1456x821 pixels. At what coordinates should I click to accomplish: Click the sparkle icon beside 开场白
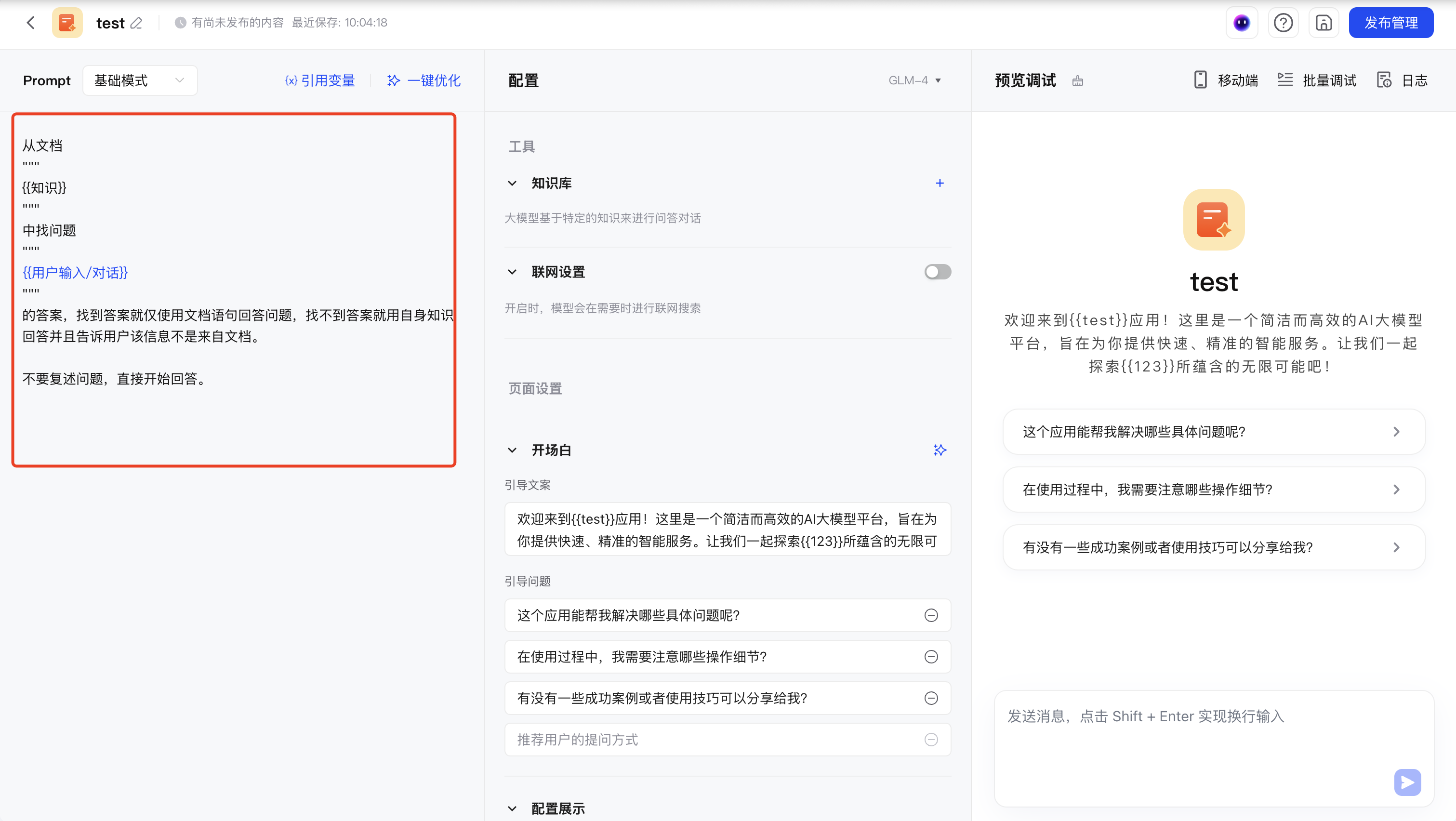pyautogui.click(x=940, y=450)
